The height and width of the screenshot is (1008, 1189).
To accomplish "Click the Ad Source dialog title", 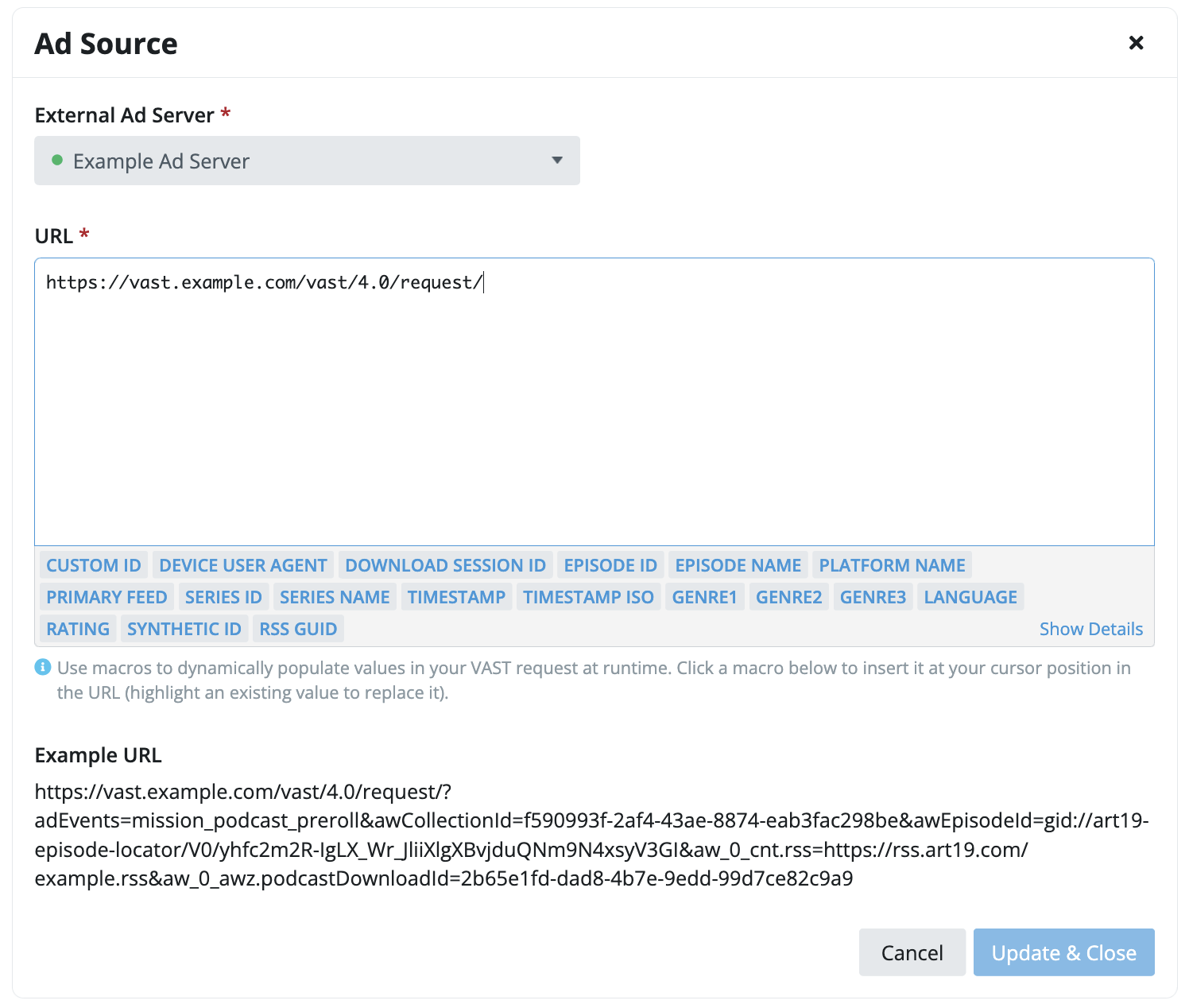I will point(107,44).
